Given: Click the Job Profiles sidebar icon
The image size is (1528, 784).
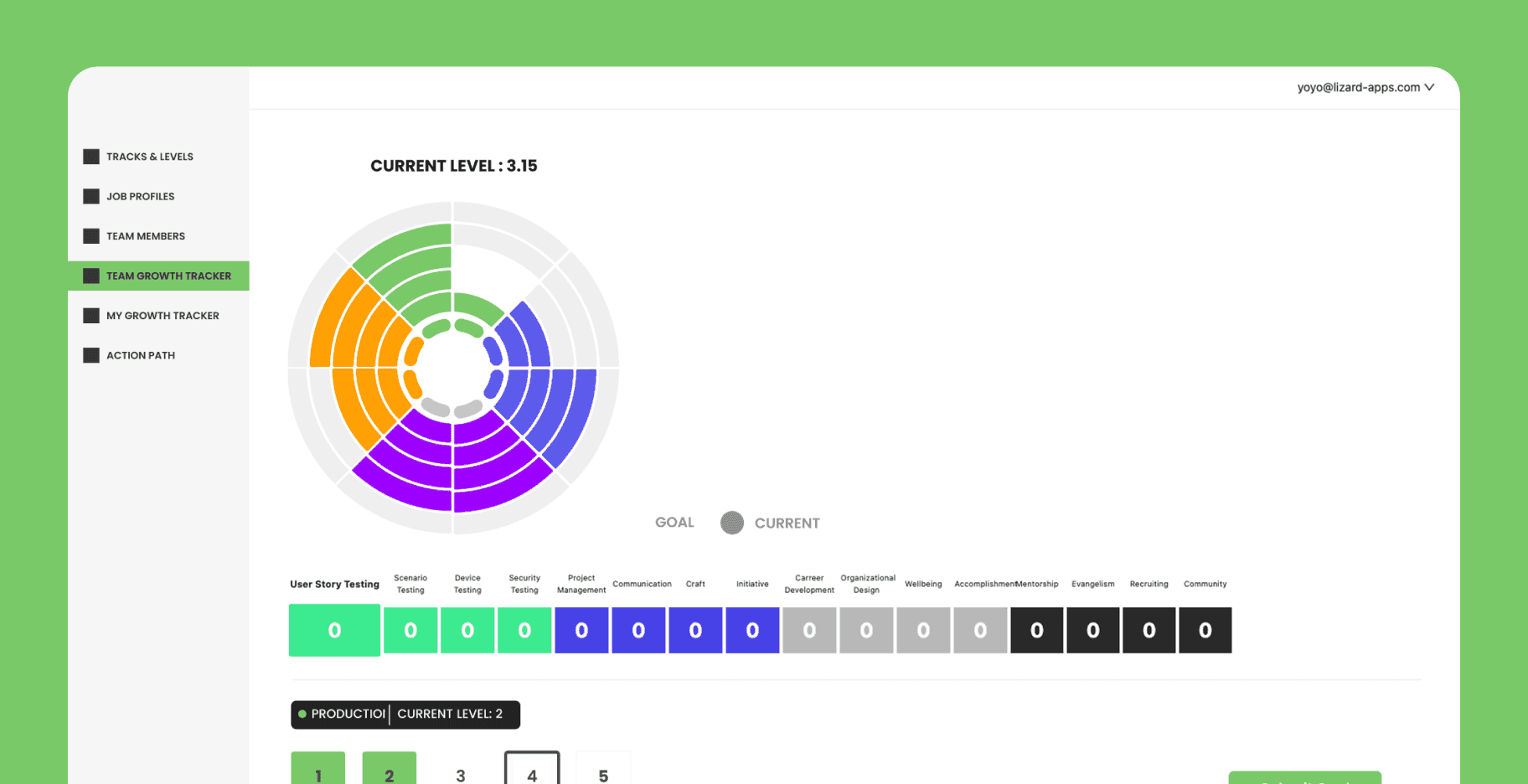Looking at the screenshot, I should click(x=91, y=196).
